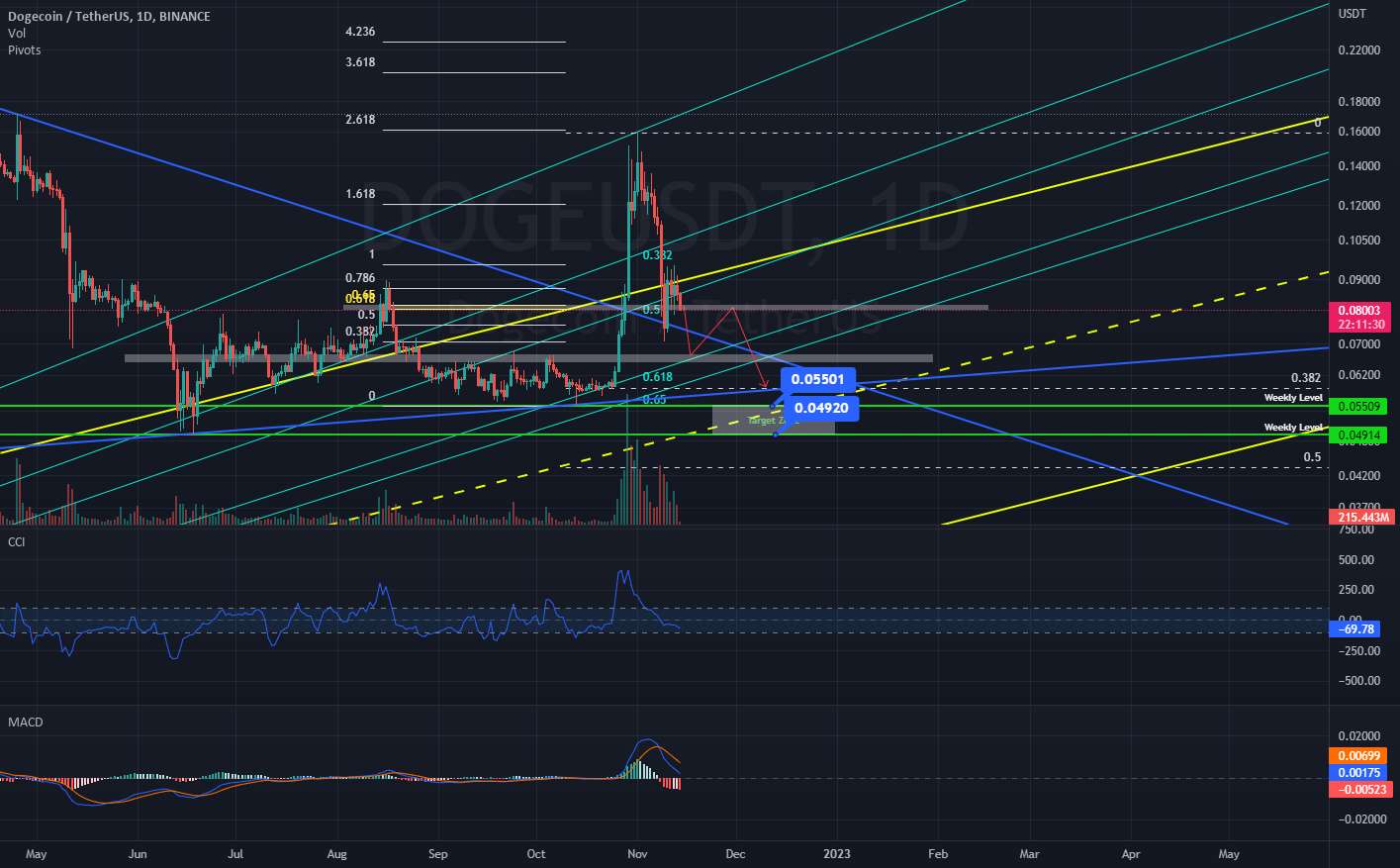
Task: Select the blue 0.05501 price callout
Action: coord(818,379)
